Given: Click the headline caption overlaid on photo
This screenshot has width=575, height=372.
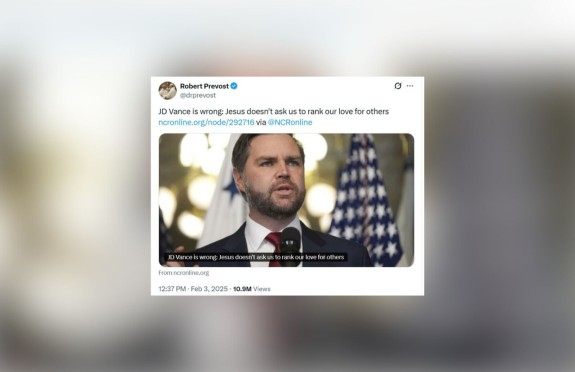Looking at the screenshot, I should click(x=256, y=257).
